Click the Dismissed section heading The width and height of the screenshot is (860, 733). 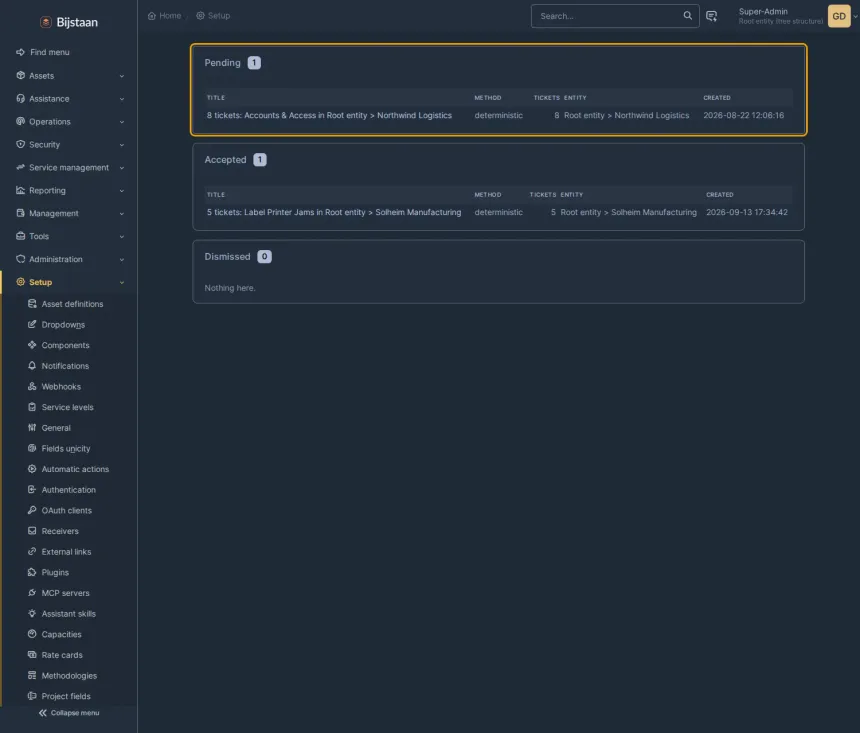[227, 257]
